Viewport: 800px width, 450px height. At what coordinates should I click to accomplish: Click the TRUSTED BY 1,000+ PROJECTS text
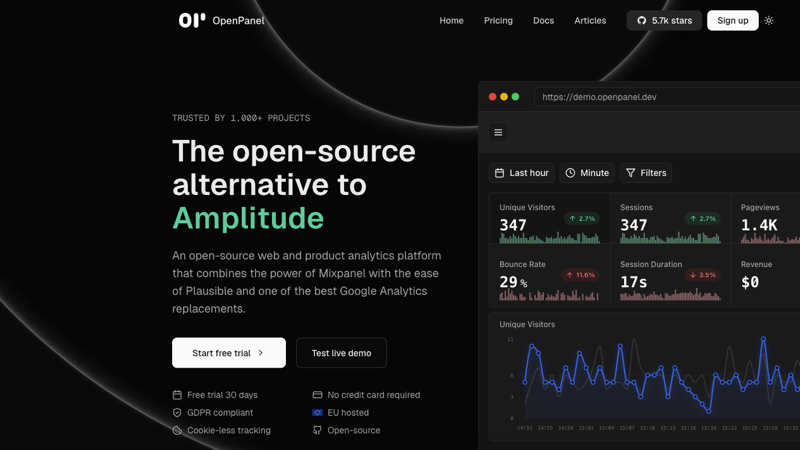point(241,118)
